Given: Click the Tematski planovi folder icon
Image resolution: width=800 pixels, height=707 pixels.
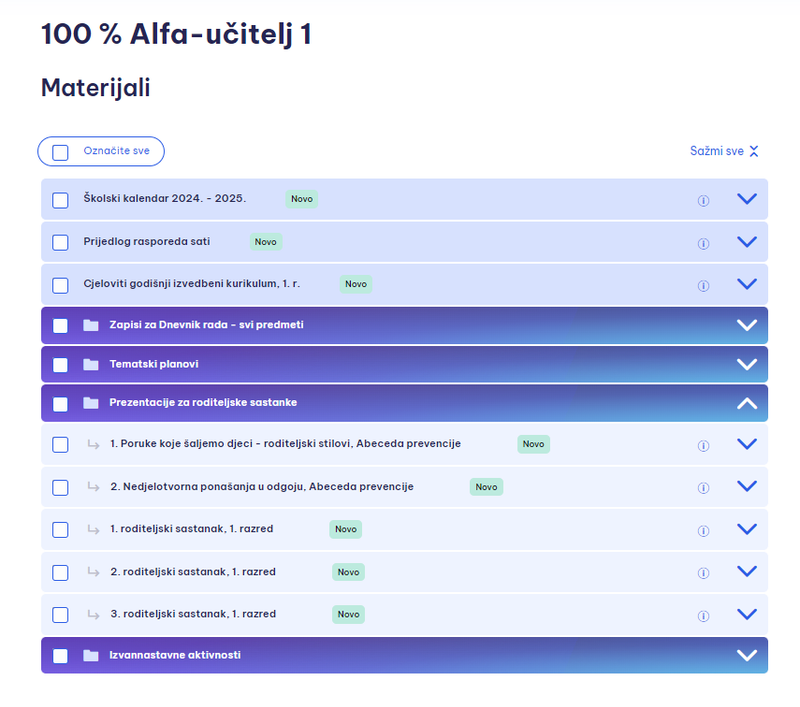Looking at the screenshot, I should pyautogui.click(x=91, y=364).
